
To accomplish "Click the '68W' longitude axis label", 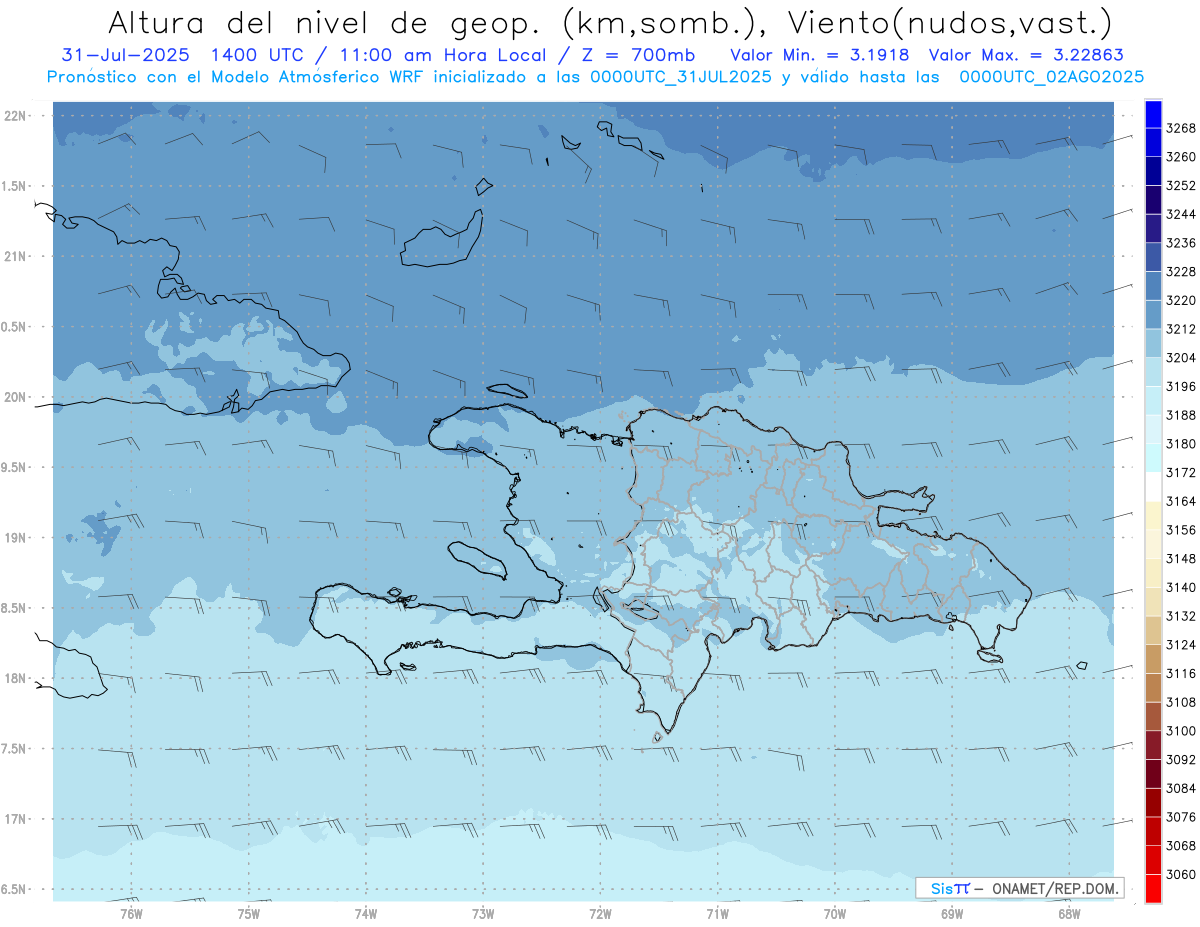I will [1069, 914].
